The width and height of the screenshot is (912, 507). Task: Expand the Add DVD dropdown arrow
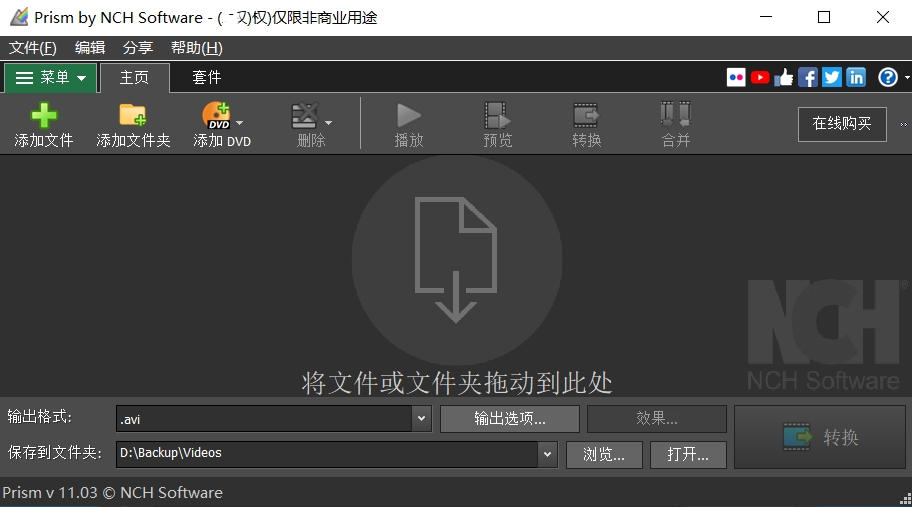coord(240,123)
